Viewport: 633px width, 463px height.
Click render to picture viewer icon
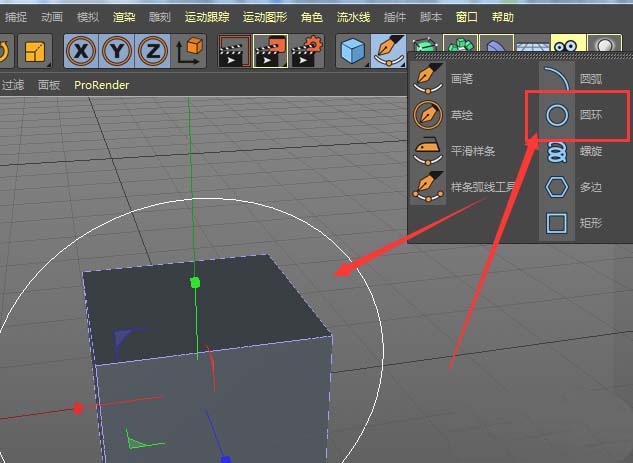pyautogui.click(x=270, y=51)
